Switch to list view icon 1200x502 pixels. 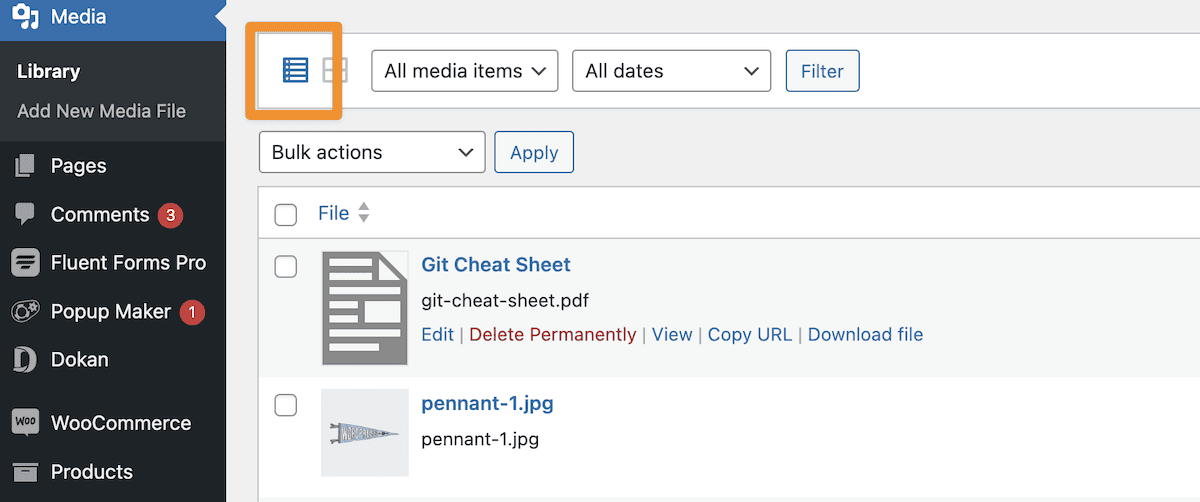[295, 70]
